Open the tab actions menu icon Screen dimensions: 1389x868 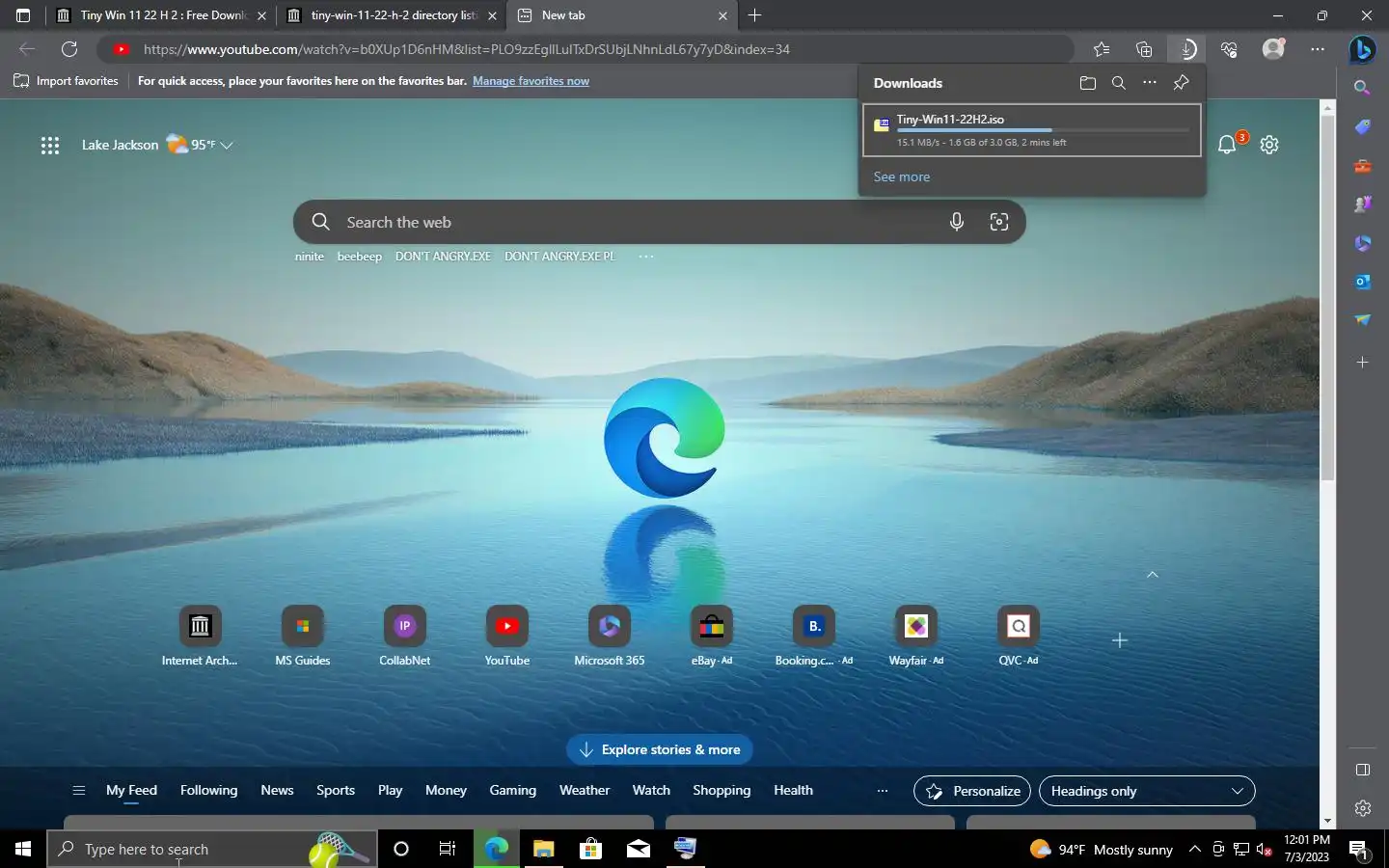tap(23, 15)
